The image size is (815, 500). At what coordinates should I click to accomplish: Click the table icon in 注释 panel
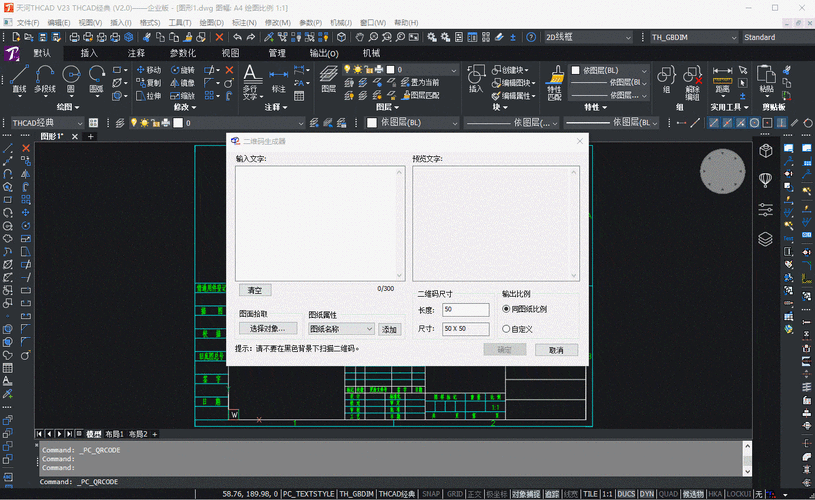click(x=299, y=96)
